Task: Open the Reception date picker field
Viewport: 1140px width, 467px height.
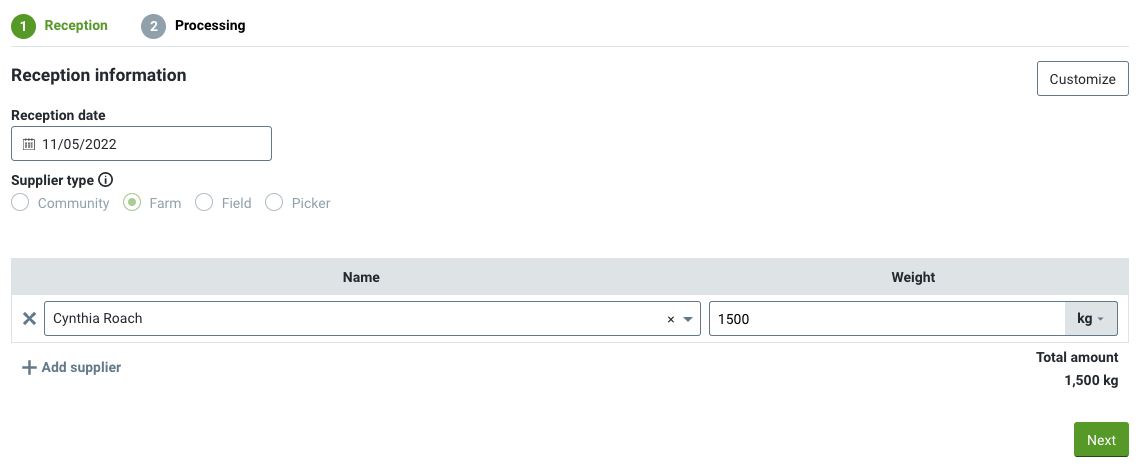Action: [142, 144]
